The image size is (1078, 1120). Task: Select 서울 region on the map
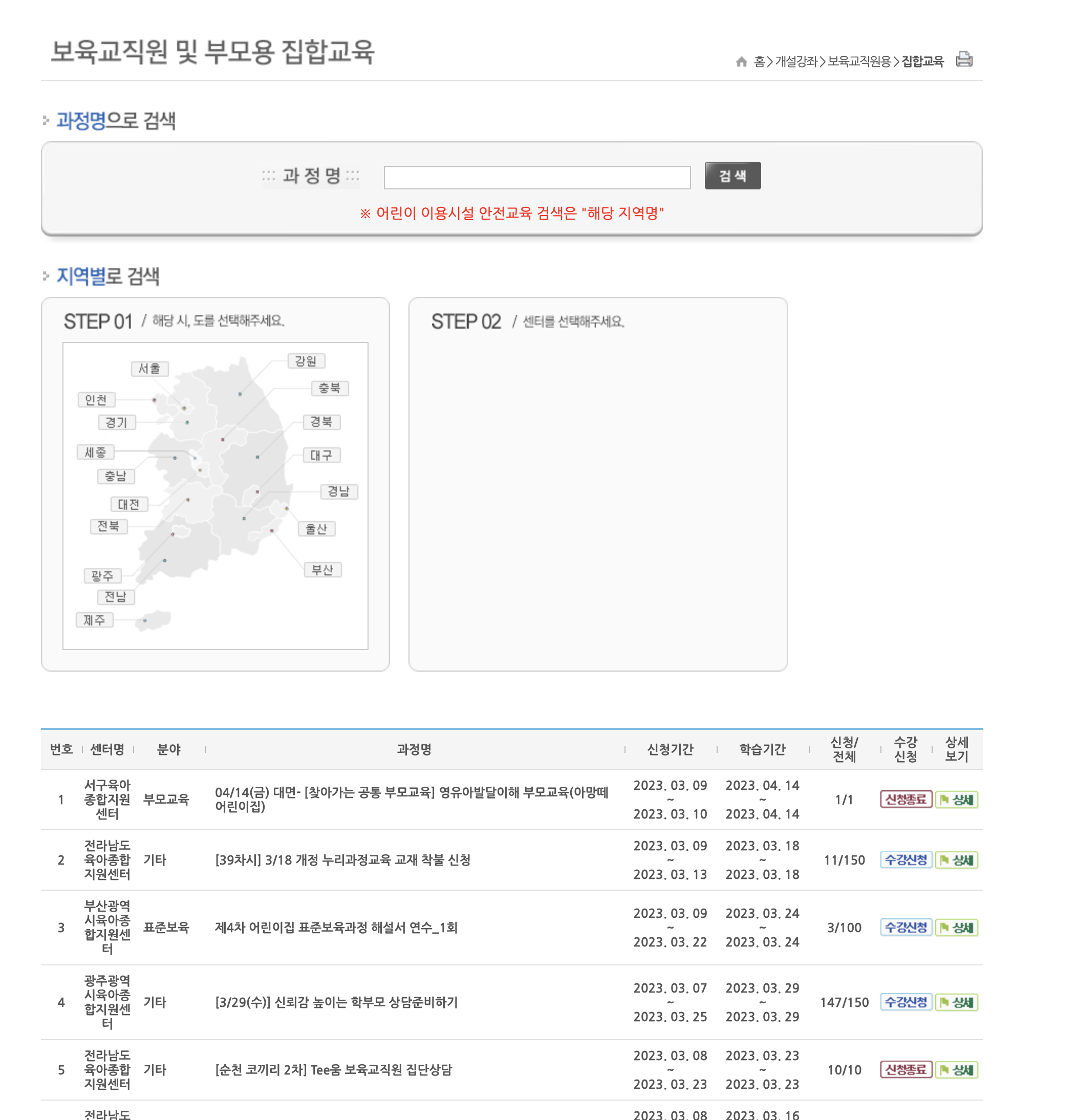(149, 369)
